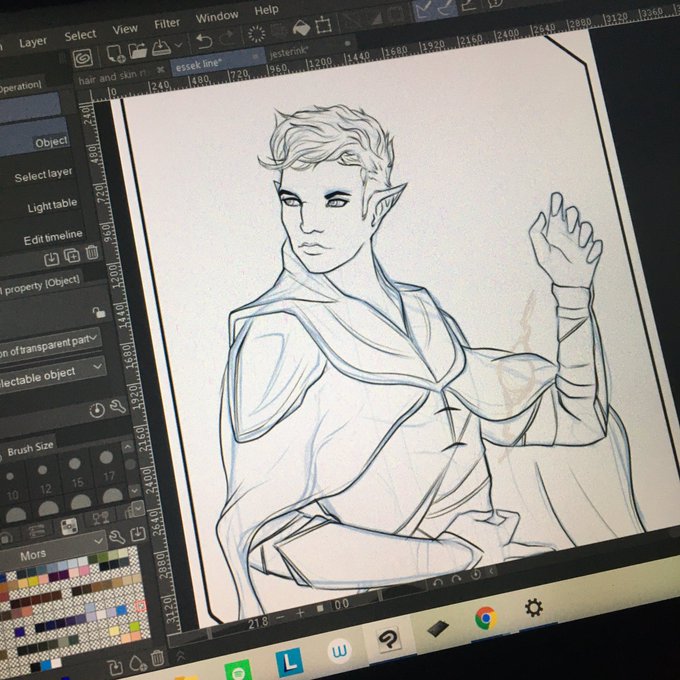Zoom out with minus button on canvas bar
This screenshot has height=680, width=680.
tap(280, 617)
